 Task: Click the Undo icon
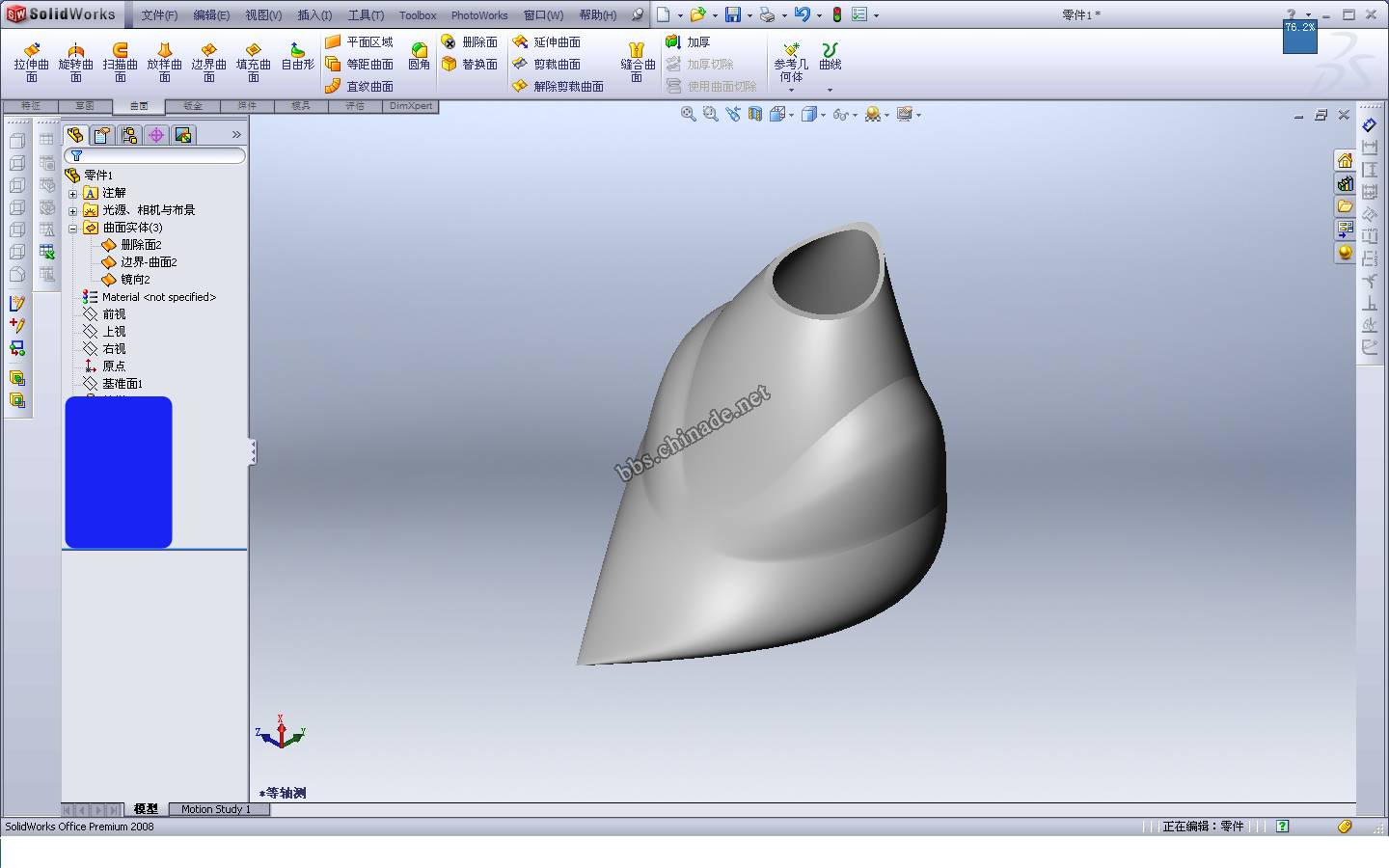(x=802, y=14)
